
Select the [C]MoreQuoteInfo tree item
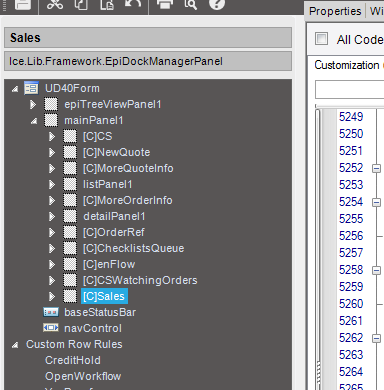point(128,168)
